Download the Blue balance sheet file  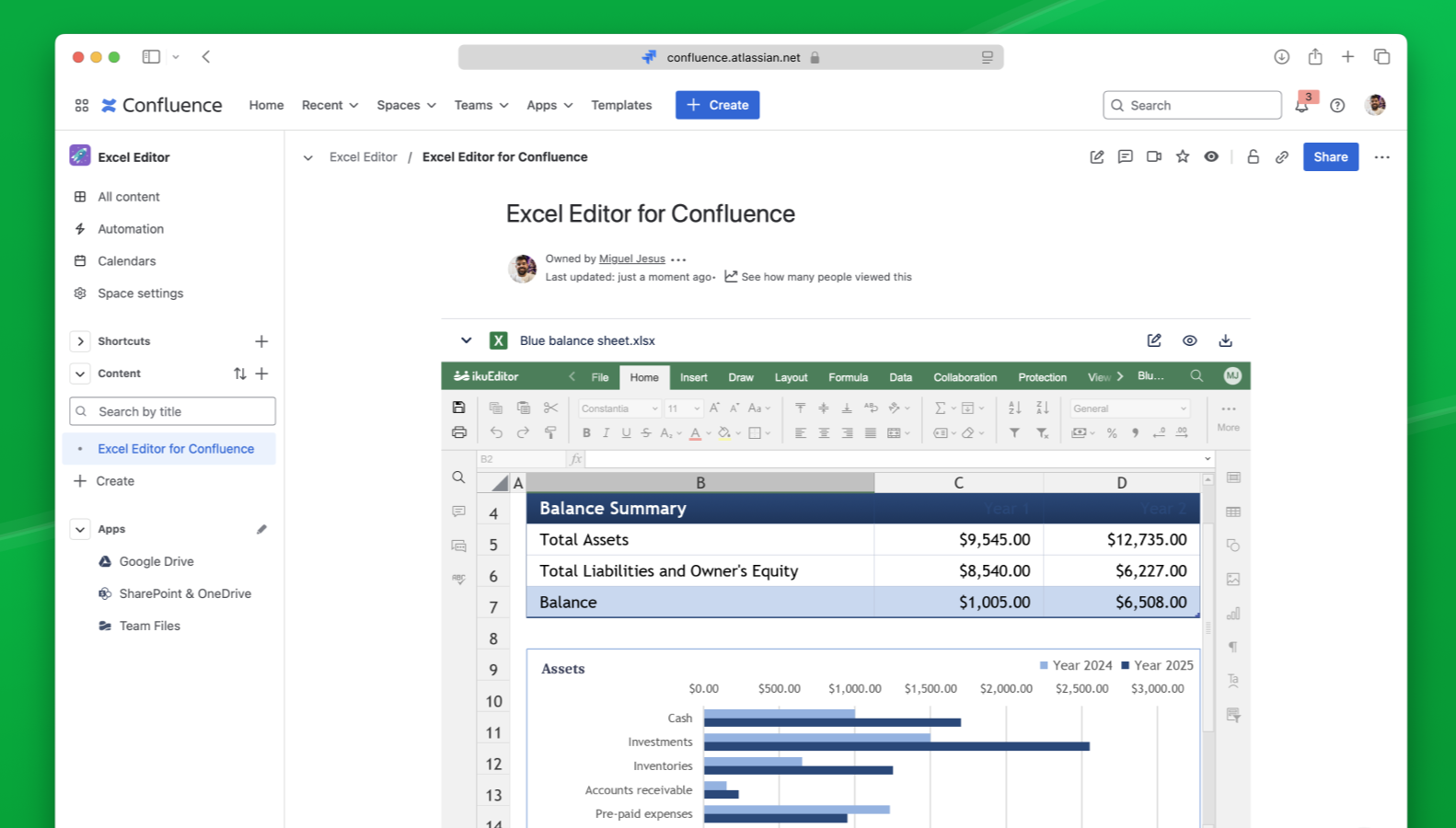1225,340
